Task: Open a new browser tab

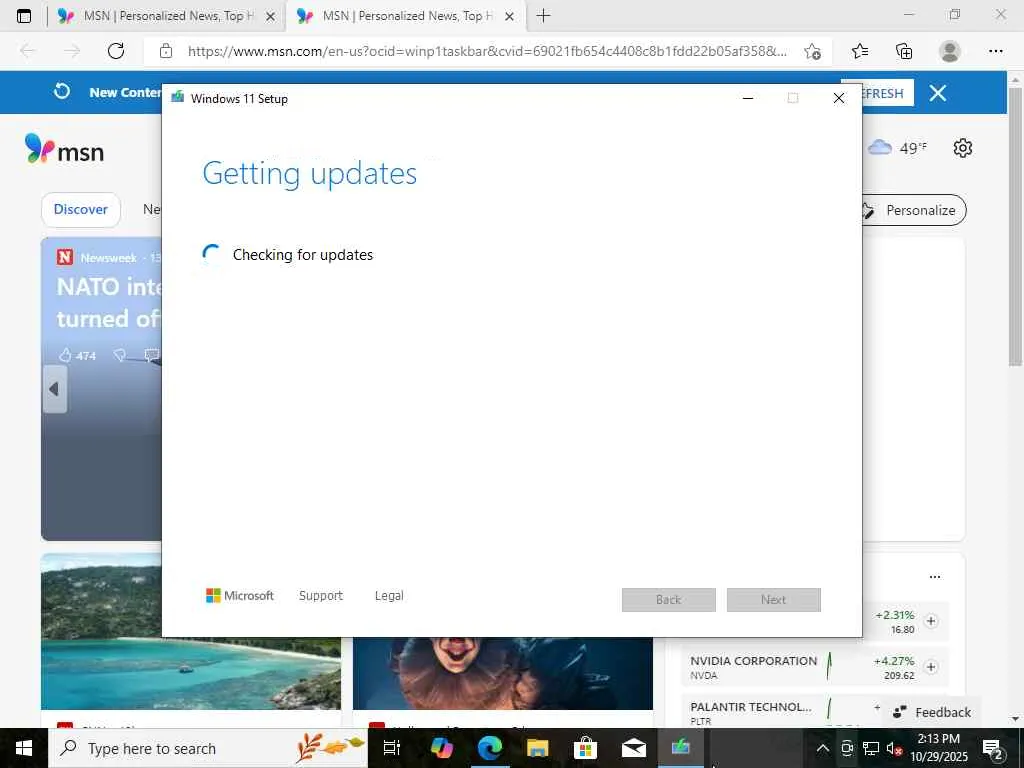Action: 543,16
